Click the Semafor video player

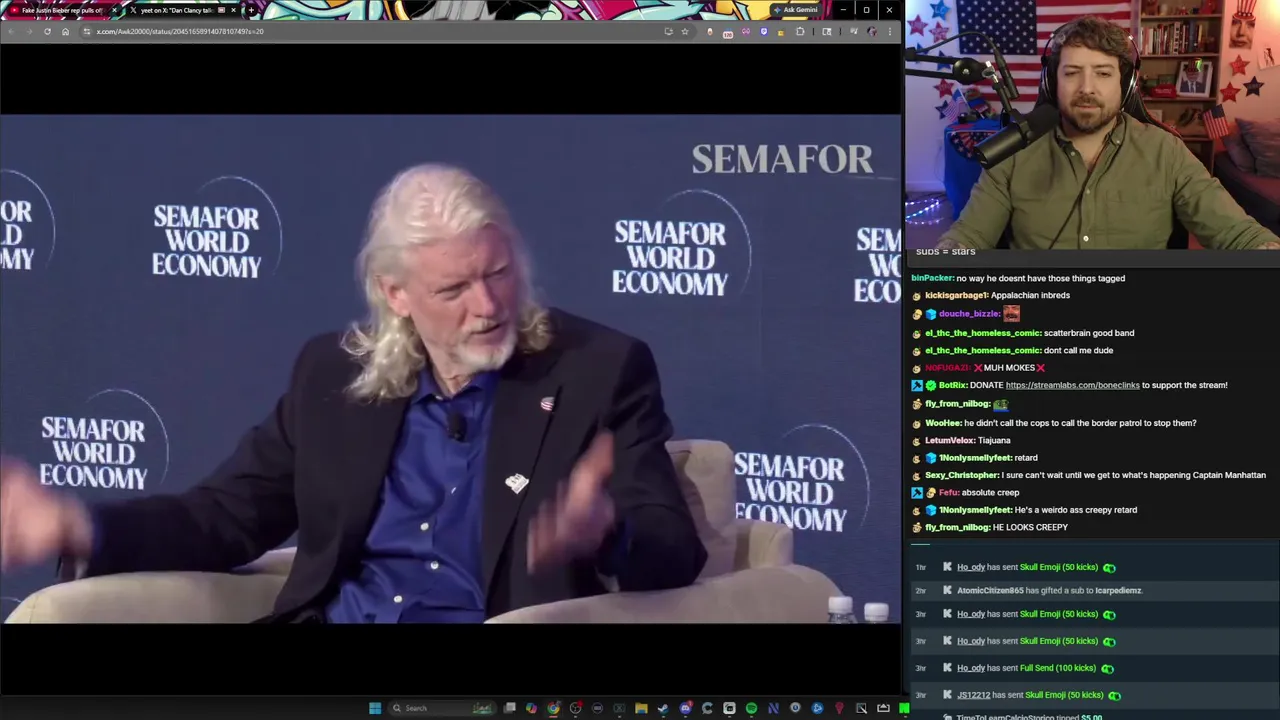pyautogui.click(x=450, y=368)
